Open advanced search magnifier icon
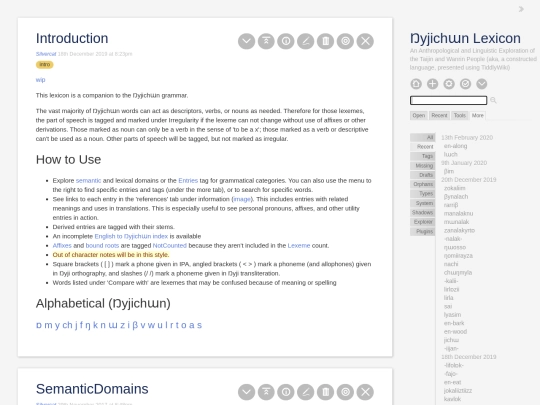This screenshot has height=405, width=540. point(494,100)
